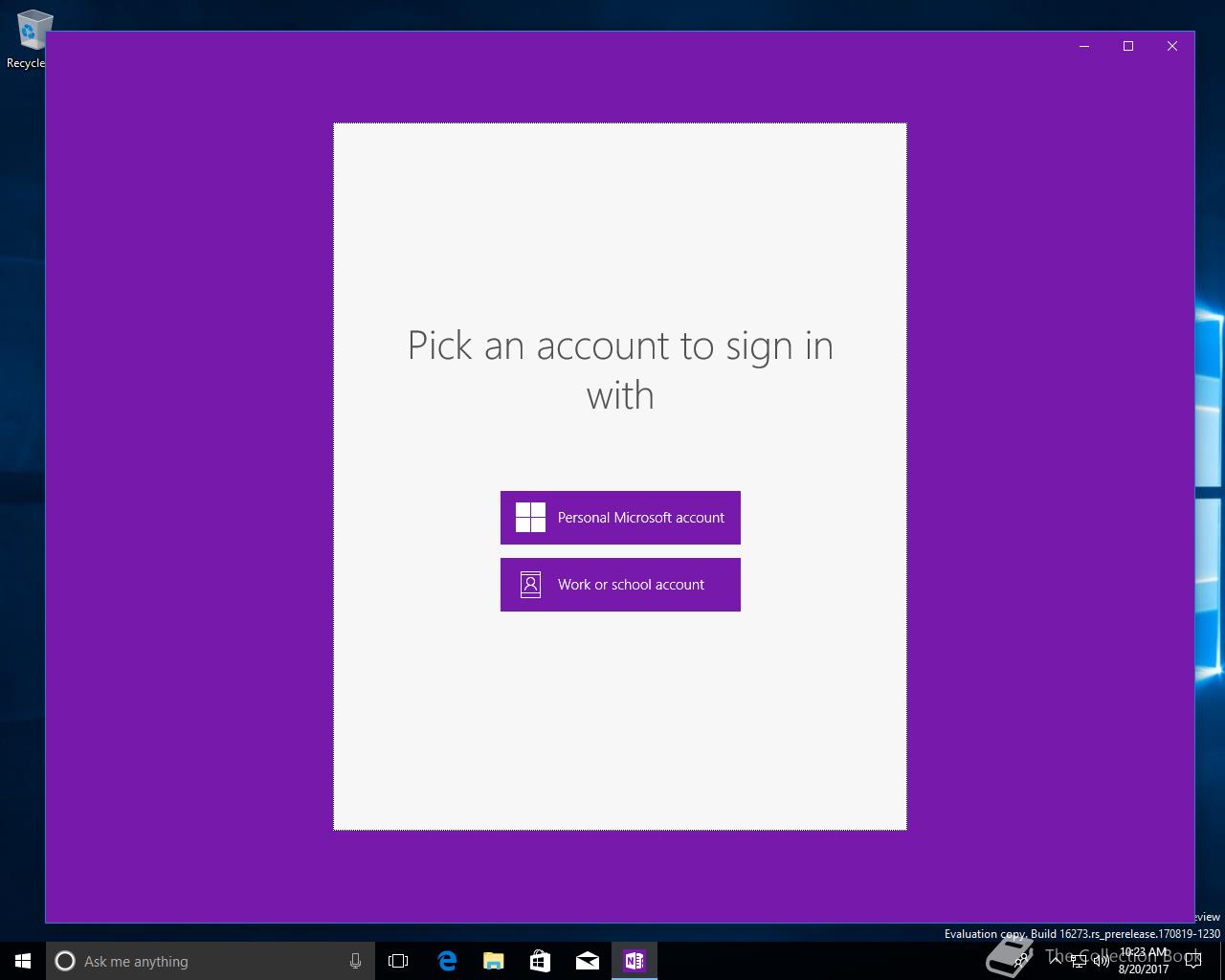Open the Mail app in taskbar
This screenshot has height=980, width=1225.
point(587,961)
